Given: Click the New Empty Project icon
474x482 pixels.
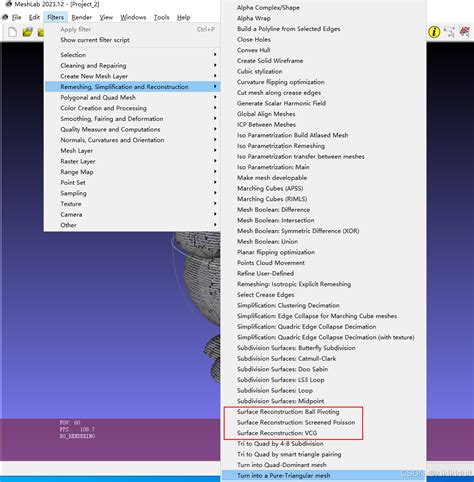Looking at the screenshot, I should point(12,32).
